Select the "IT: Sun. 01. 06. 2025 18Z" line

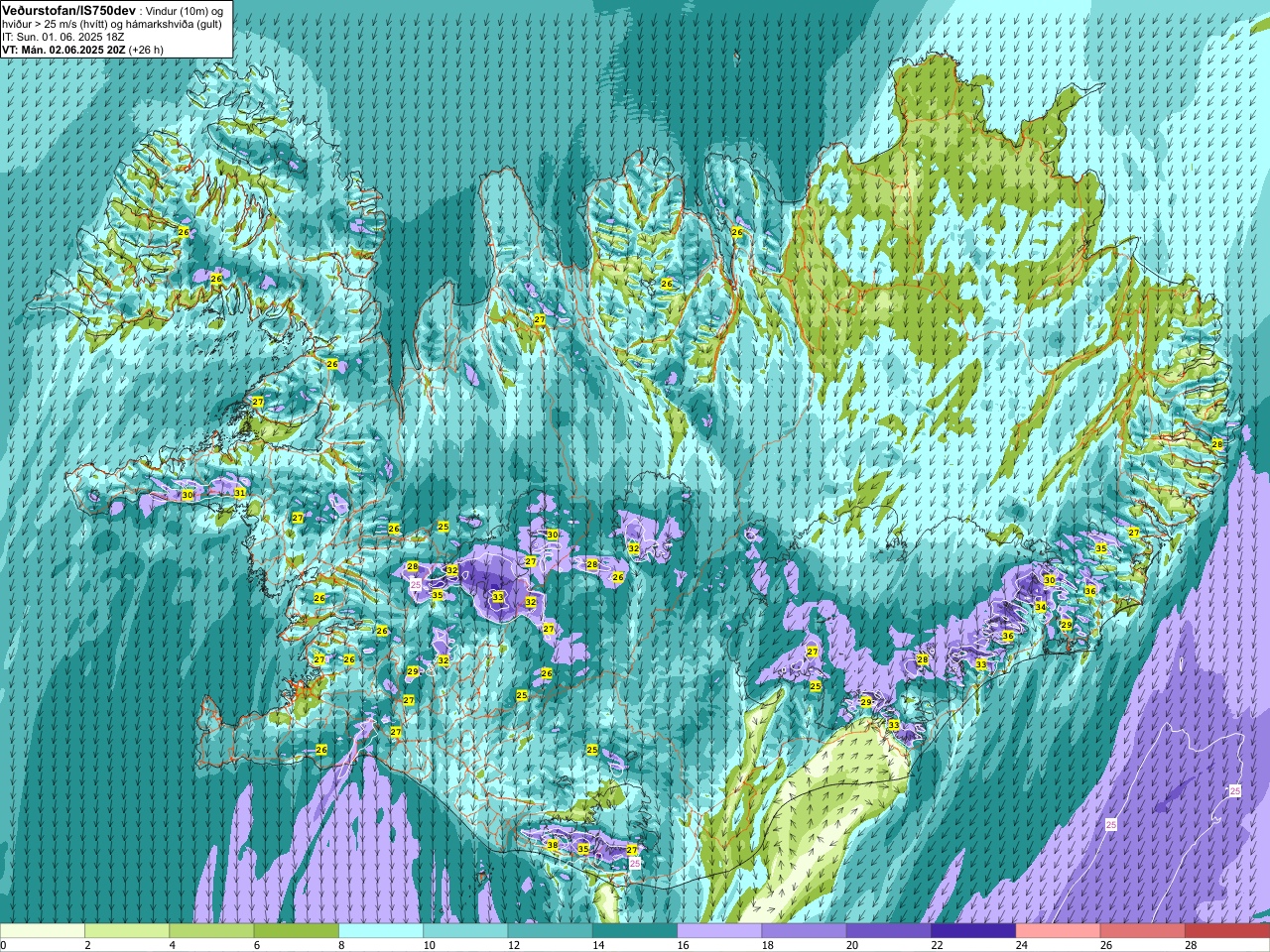(63, 36)
